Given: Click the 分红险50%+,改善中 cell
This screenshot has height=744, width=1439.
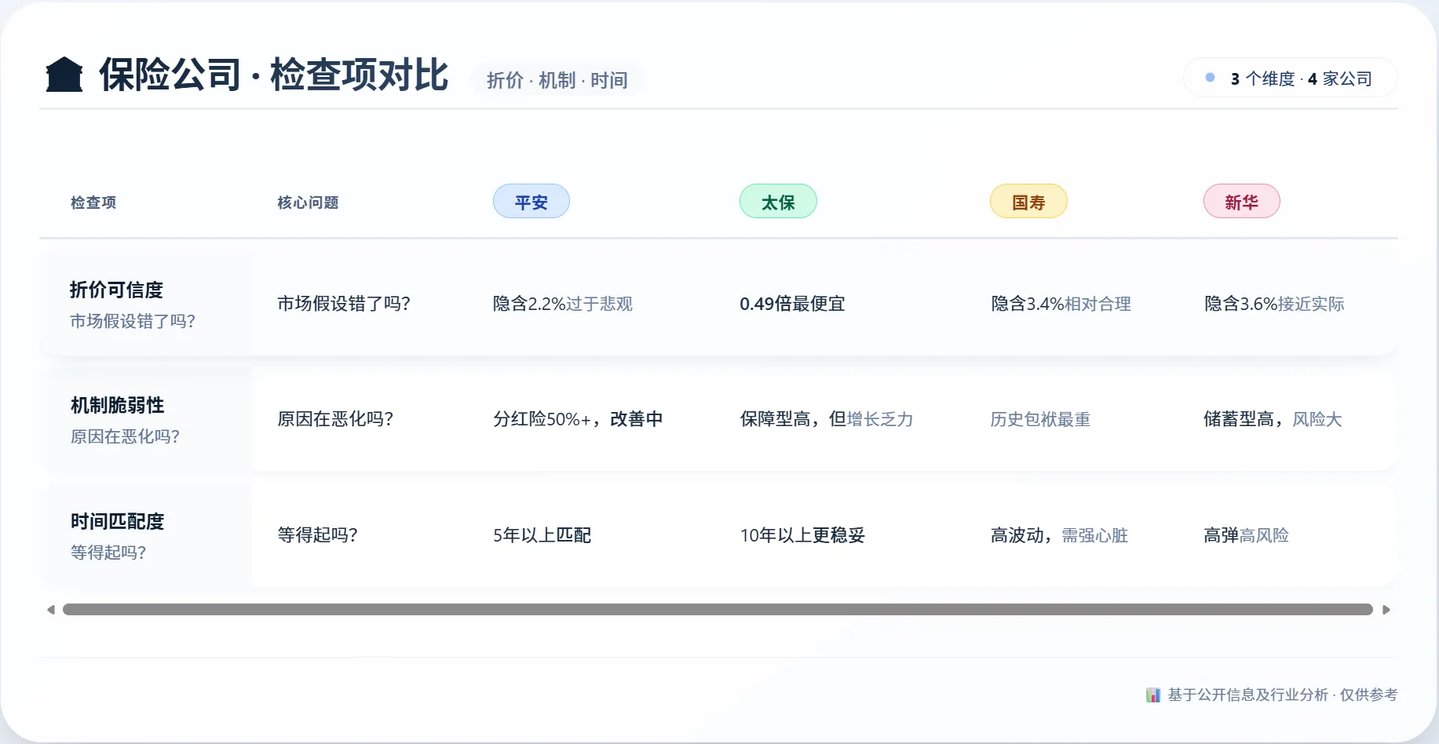Looking at the screenshot, I should coord(578,419).
